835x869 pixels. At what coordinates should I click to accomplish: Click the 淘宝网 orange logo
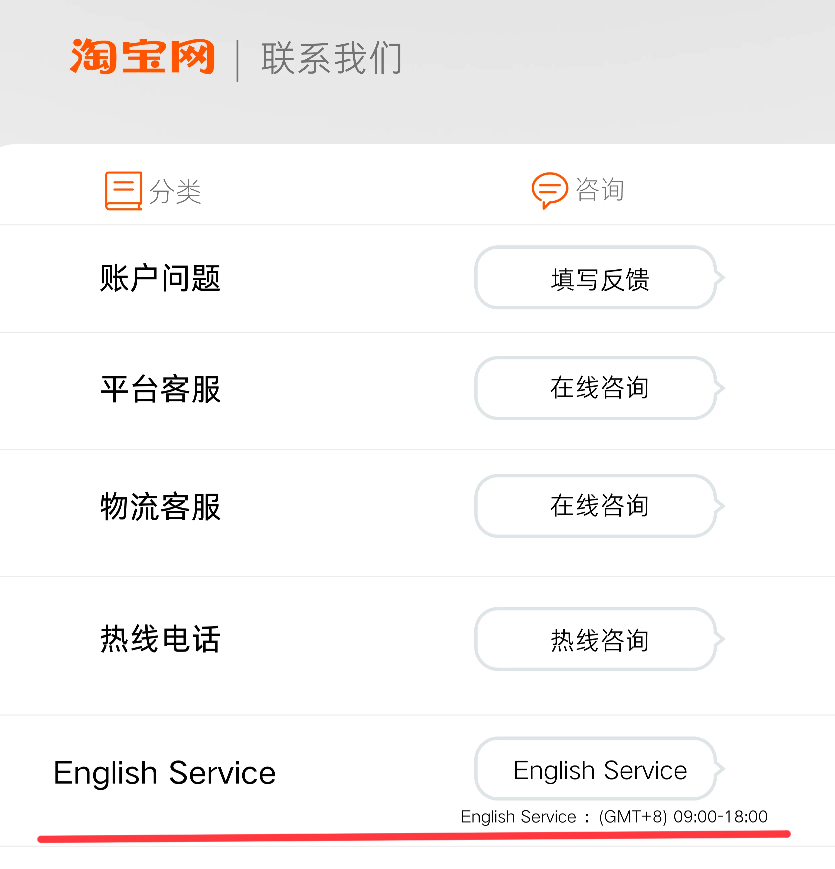(142, 57)
